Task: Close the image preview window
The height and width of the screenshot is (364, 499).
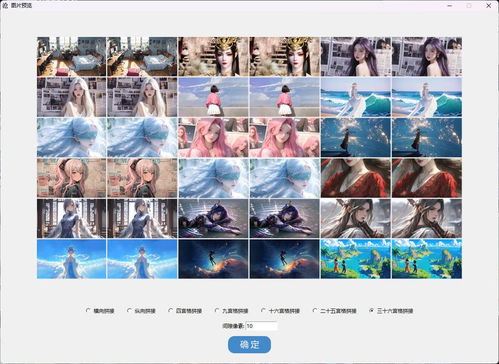Action: pyautogui.click(x=489, y=6)
